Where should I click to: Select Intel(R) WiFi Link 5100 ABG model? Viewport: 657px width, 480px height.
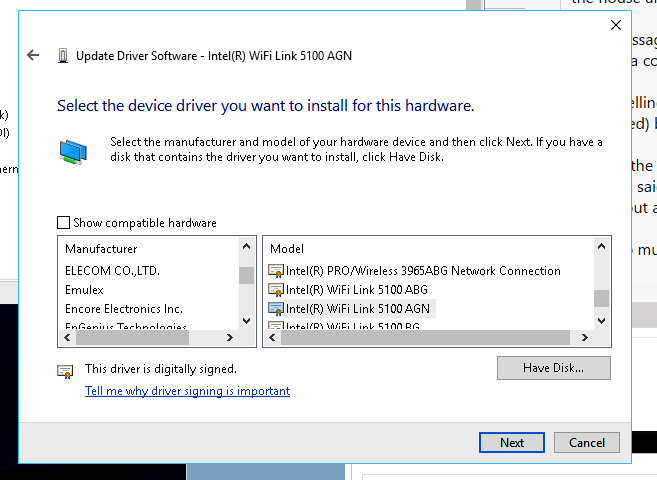tap(357, 290)
